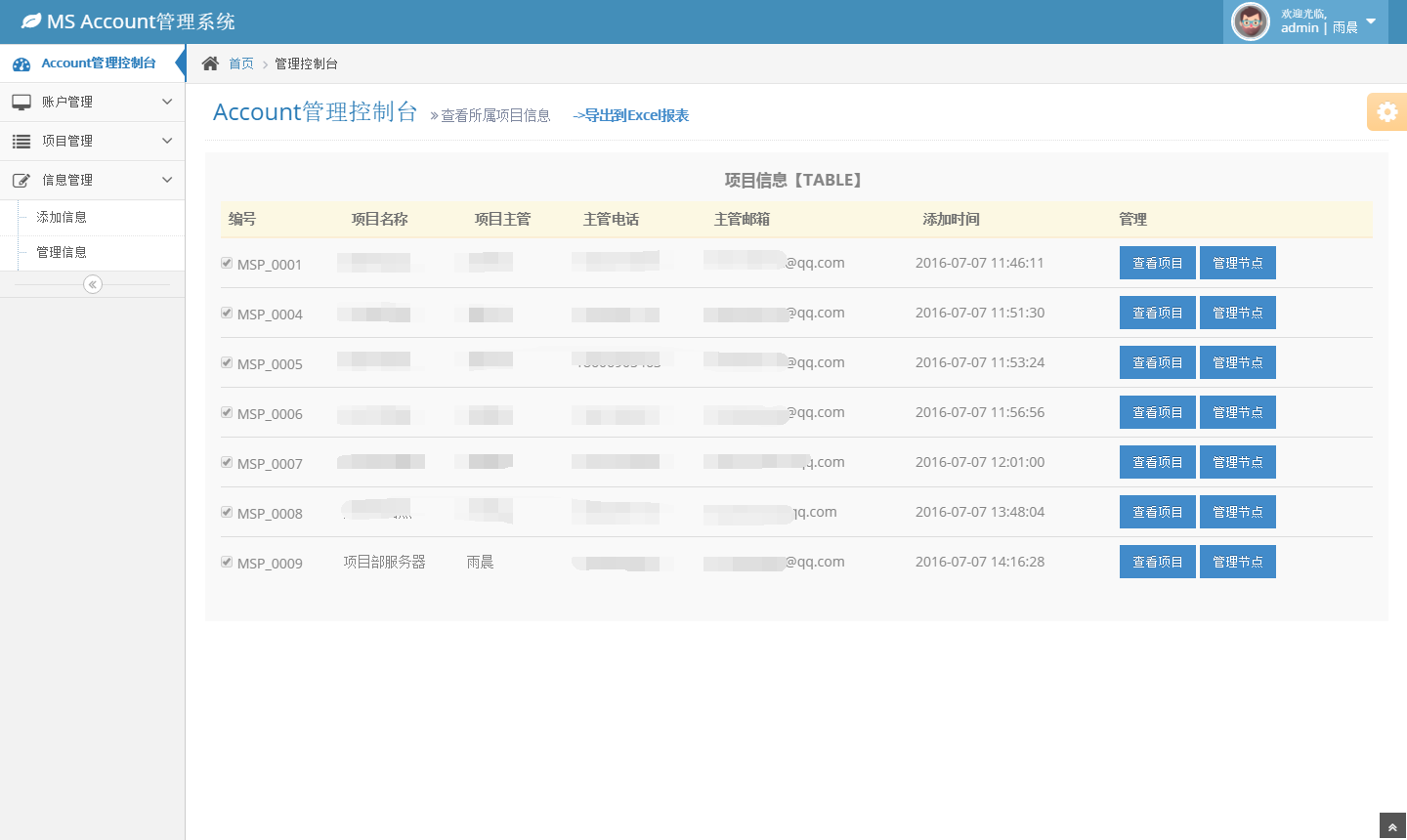Image resolution: width=1407 pixels, height=840 pixels.
Task: Click the monitor icon beside 账户管理
Action: click(21, 102)
